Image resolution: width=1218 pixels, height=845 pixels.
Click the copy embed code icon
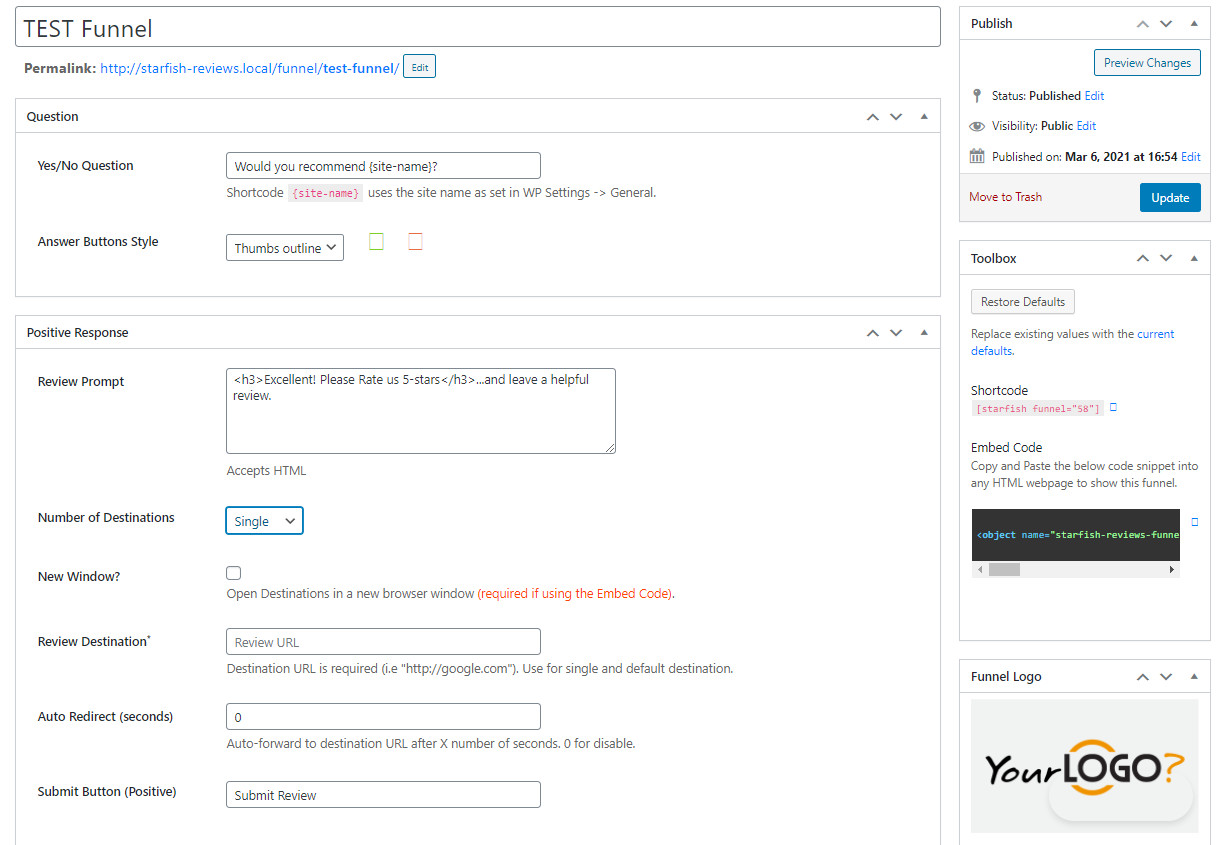click(x=1195, y=521)
